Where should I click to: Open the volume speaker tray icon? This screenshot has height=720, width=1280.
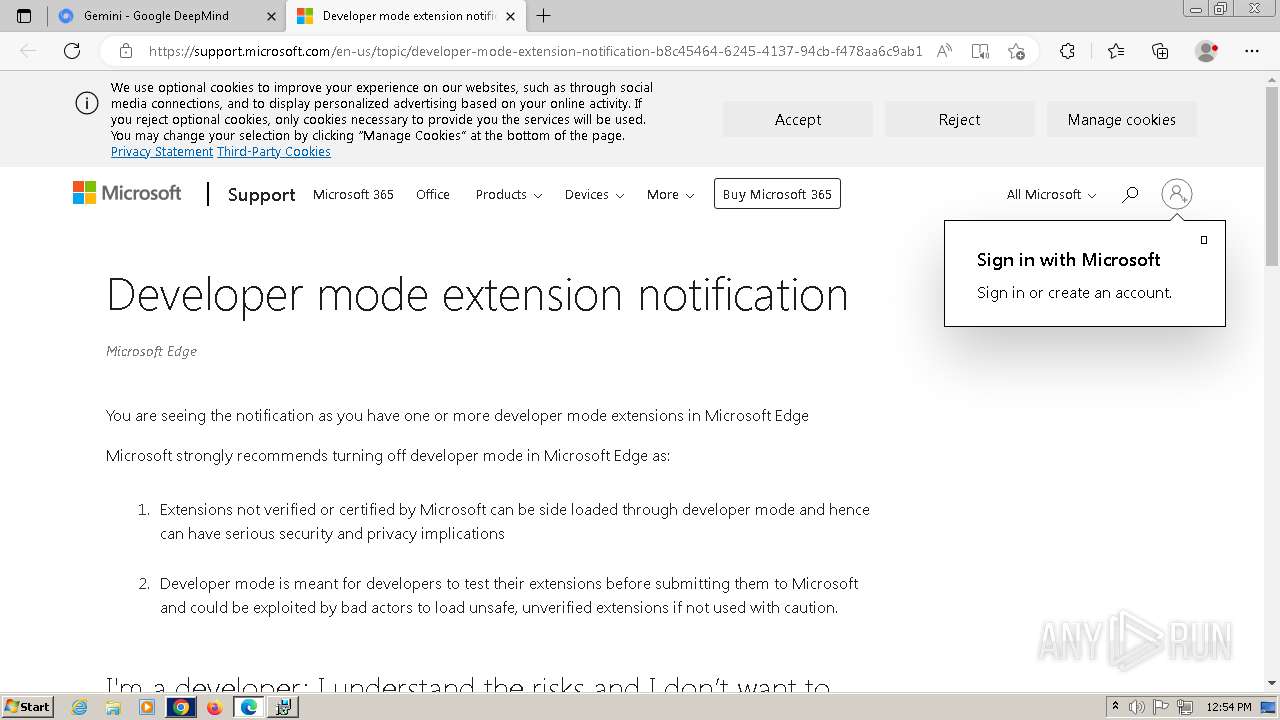tap(1137, 707)
